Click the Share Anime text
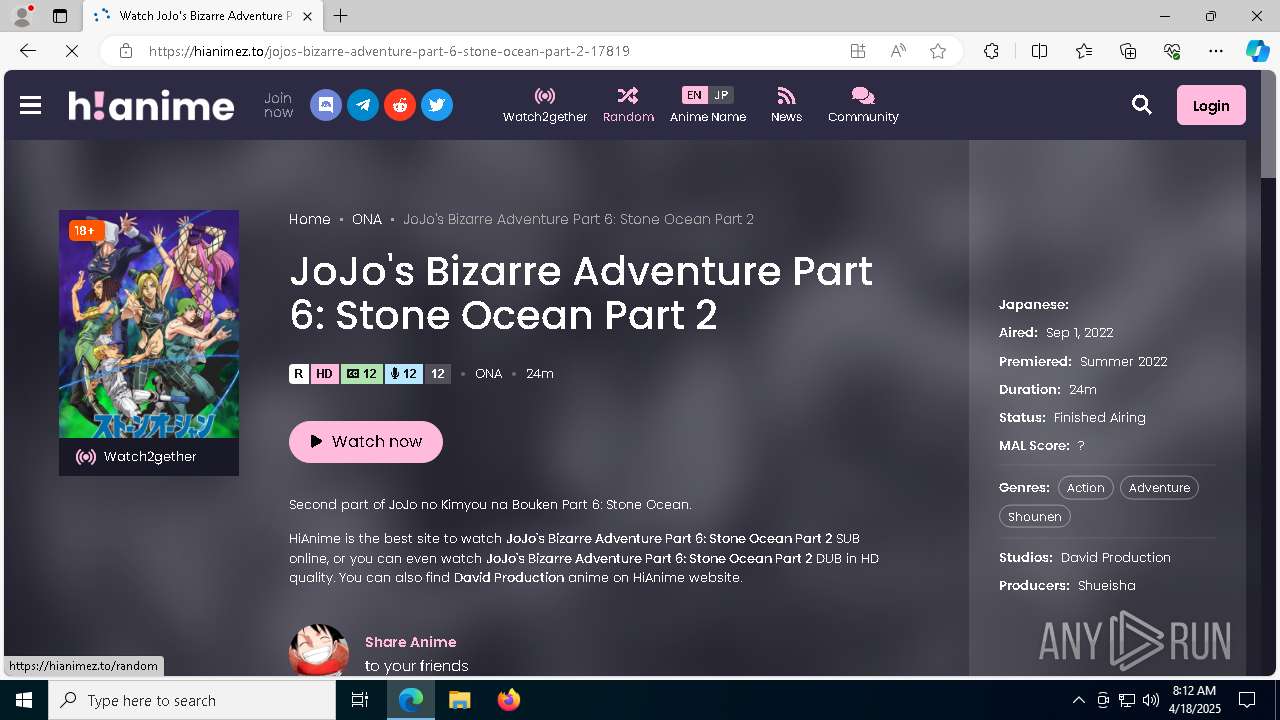This screenshot has height=720, width=1280. tap(410, 642)
